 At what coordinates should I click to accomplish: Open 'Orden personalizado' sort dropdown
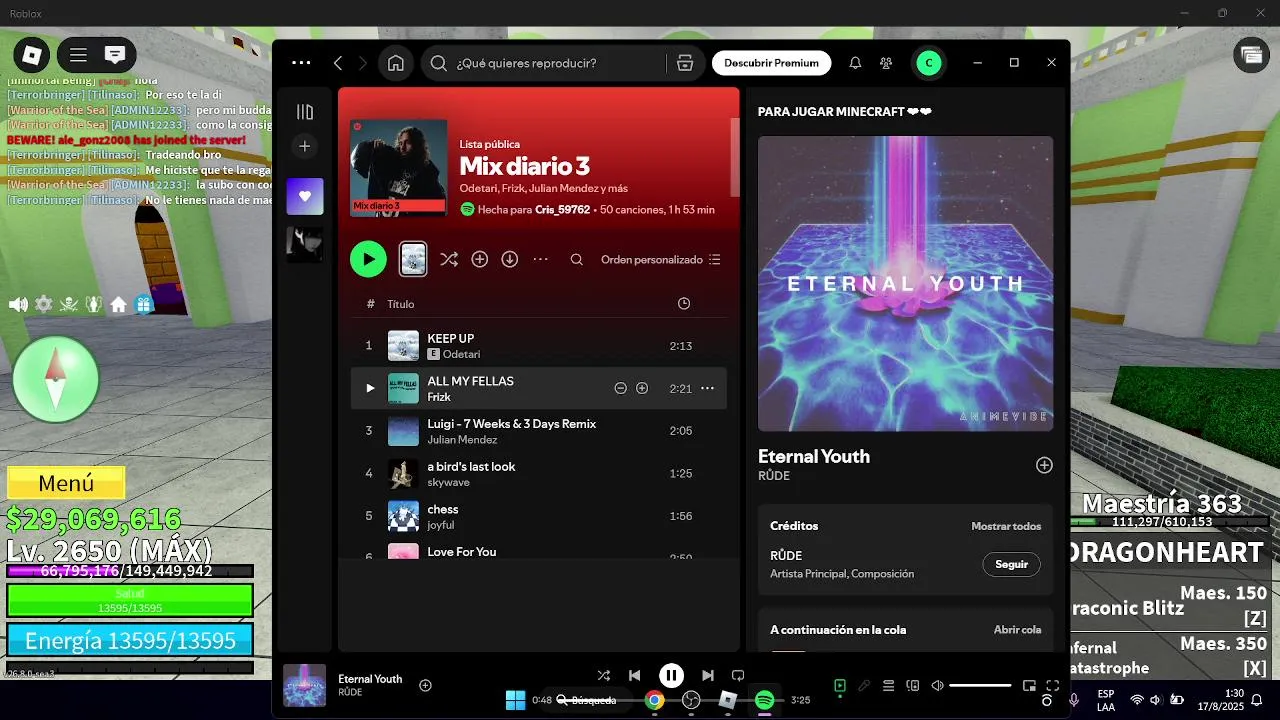coord(660,260)
